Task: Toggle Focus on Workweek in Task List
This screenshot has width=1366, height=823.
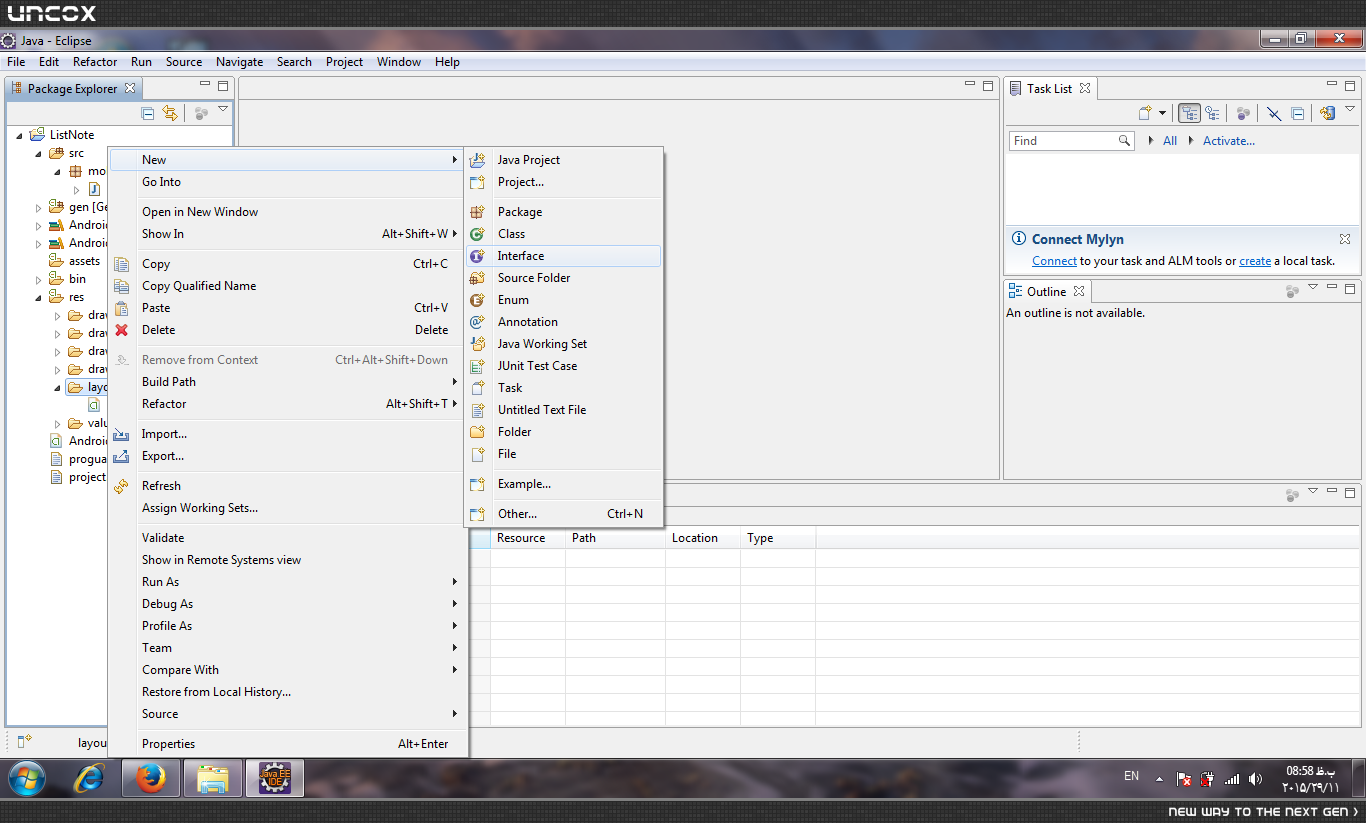Action: coord(1243,113)
